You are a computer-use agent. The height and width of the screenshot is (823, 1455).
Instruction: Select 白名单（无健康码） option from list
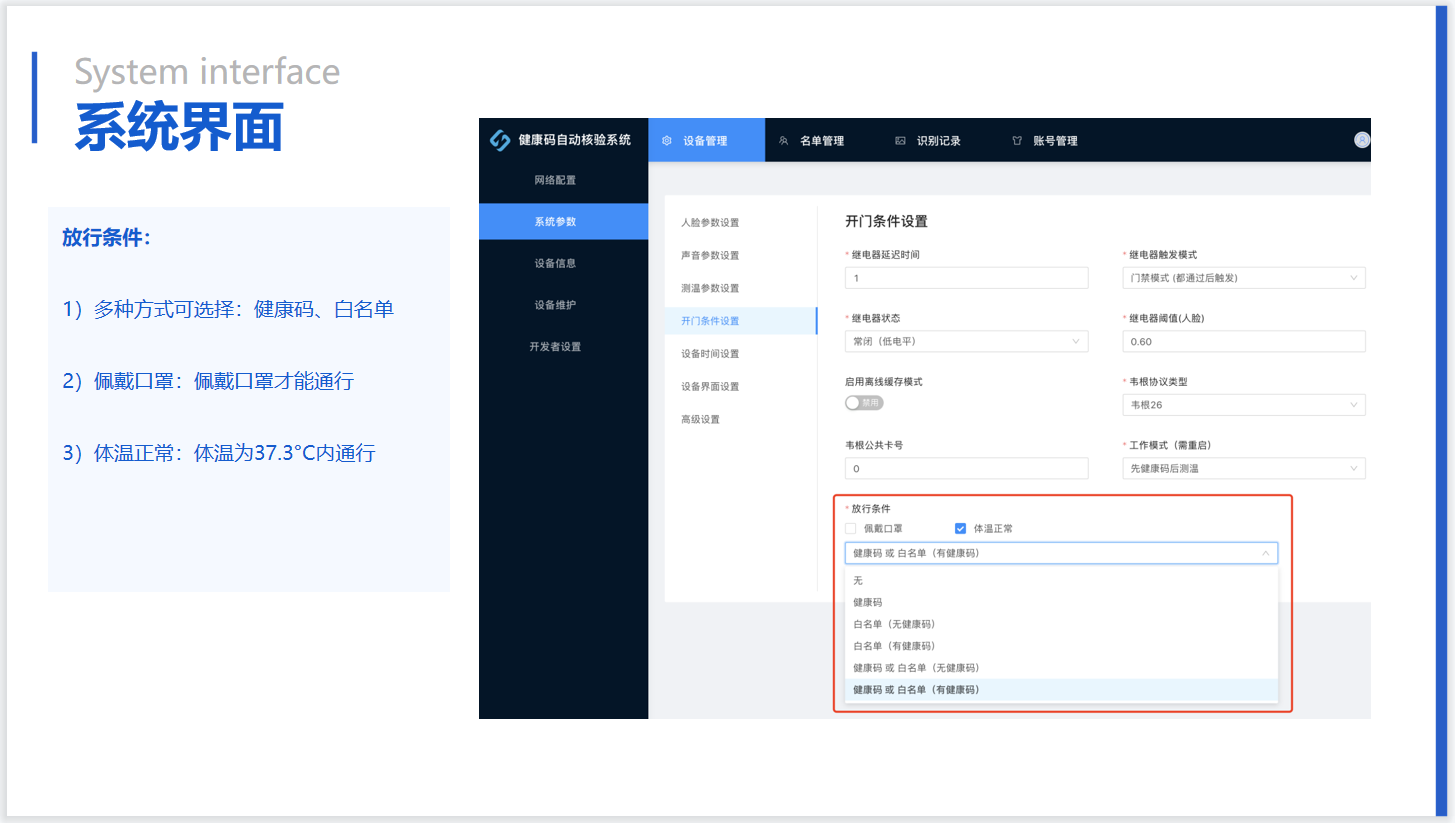point(894,624)
